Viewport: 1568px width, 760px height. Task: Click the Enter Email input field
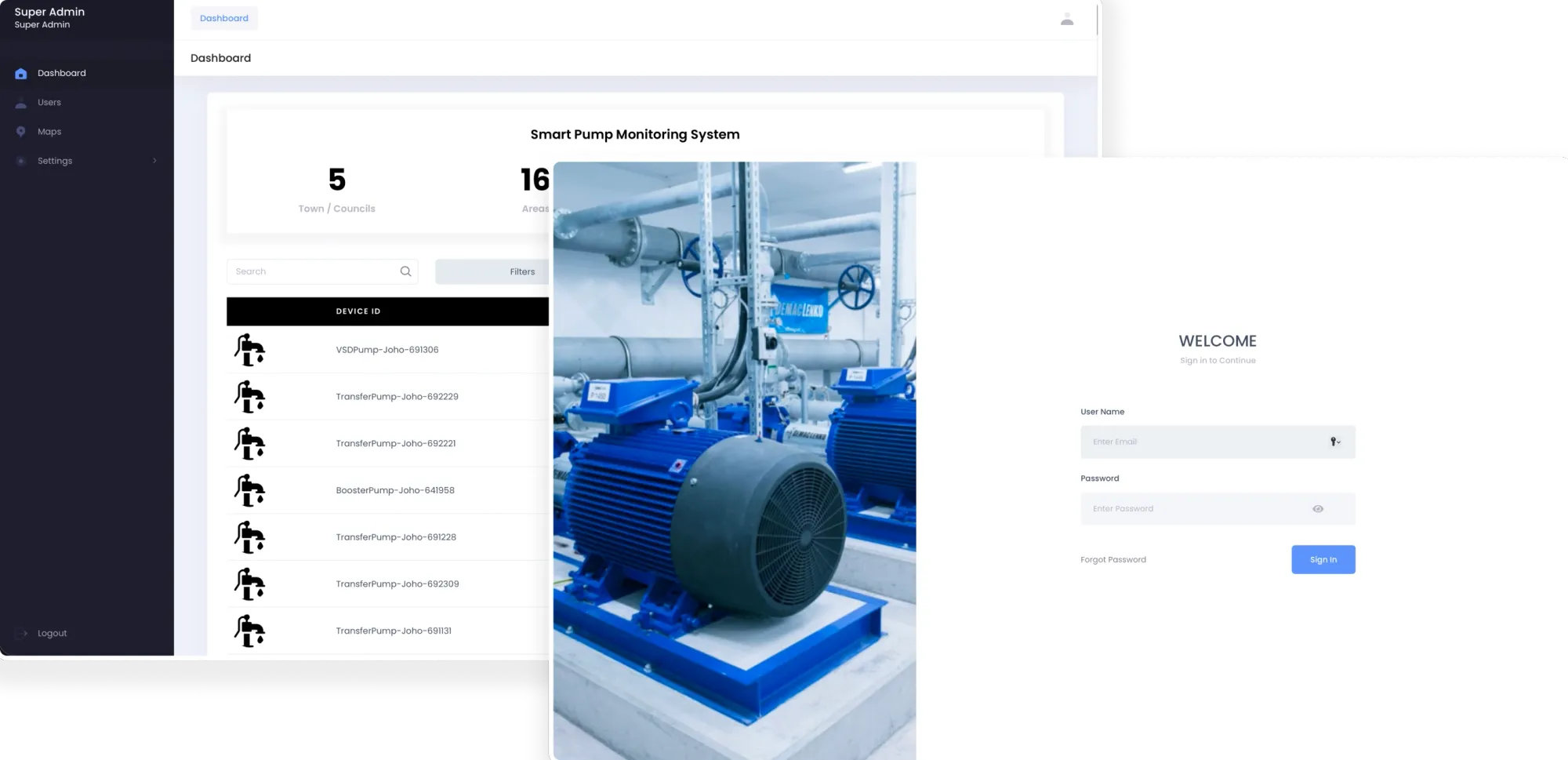pos(1200,442)
